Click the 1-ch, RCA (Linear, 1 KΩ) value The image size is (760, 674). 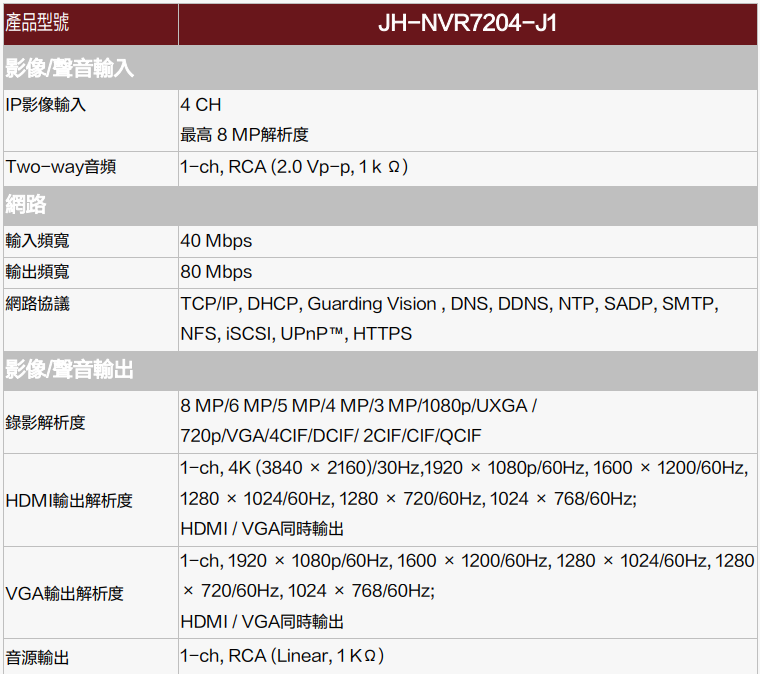pyautogui.click(x=282, y=656)
